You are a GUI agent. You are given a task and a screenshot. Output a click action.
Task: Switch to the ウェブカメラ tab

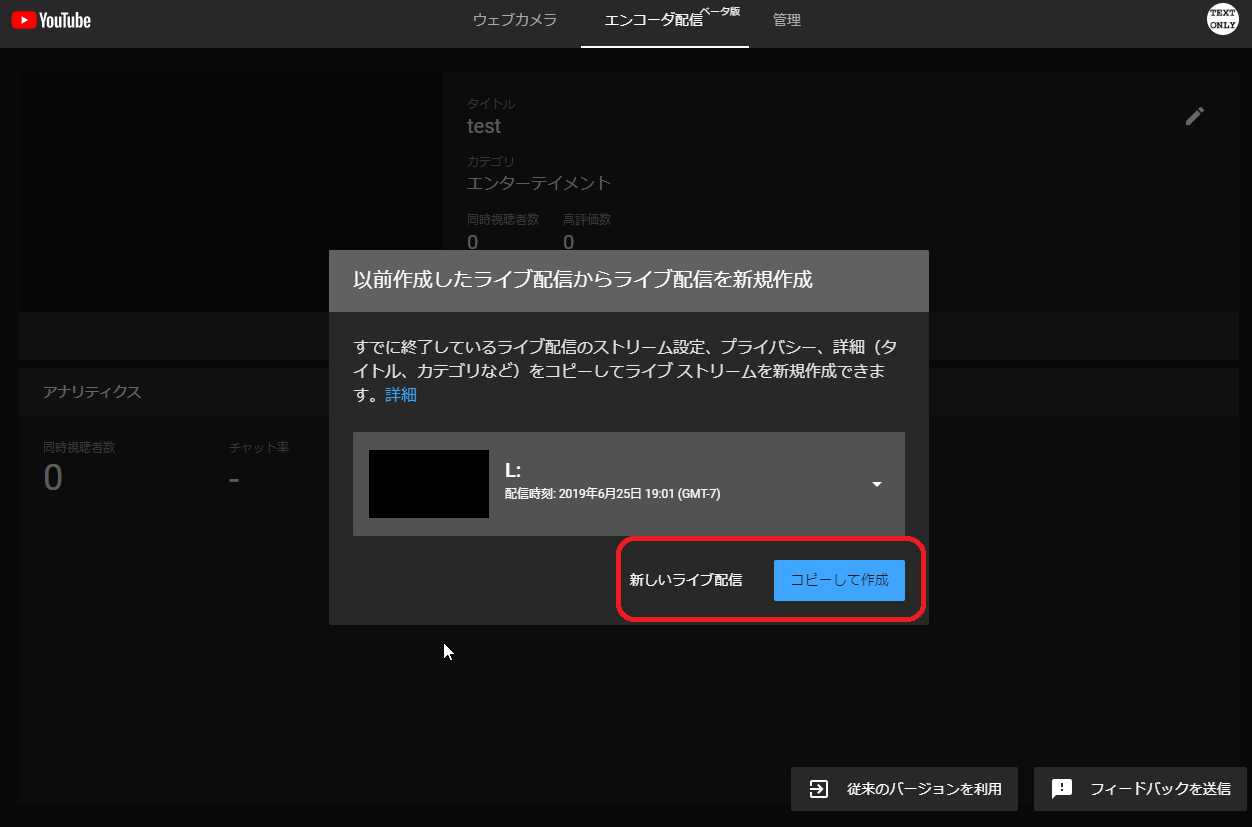coord(514,20)
